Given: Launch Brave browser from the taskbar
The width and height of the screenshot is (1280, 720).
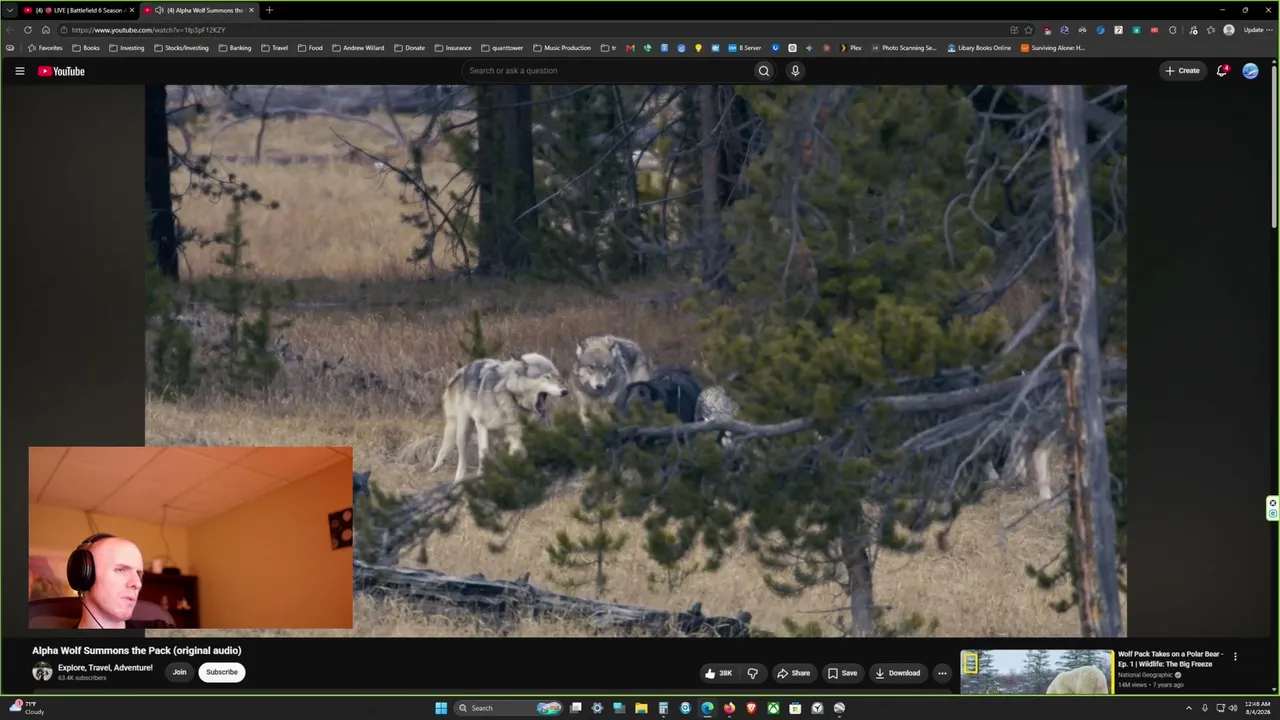Looking at the screenshot, I should click(x=751, y=708).
